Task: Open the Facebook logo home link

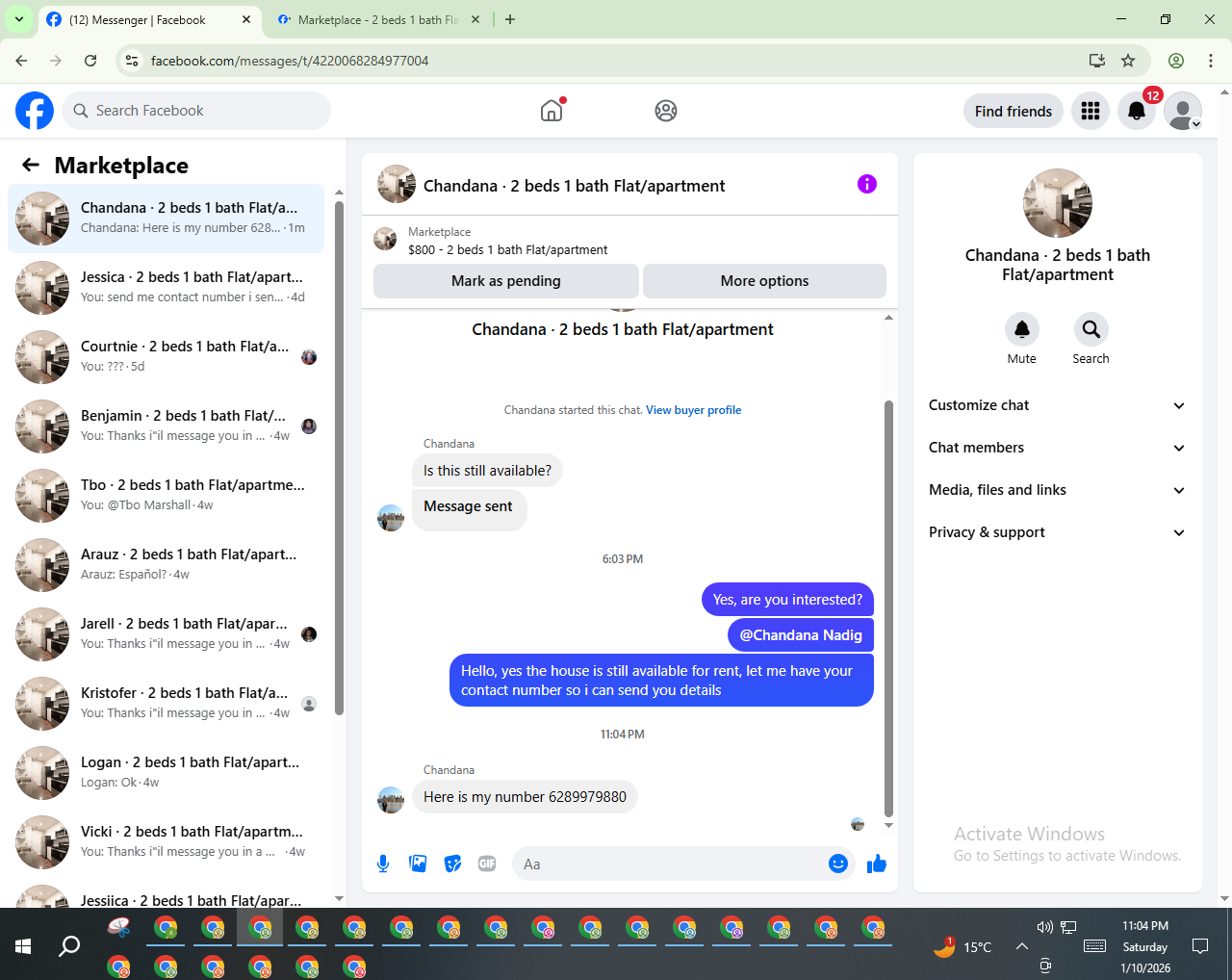Action: click(x=35, y=111)
